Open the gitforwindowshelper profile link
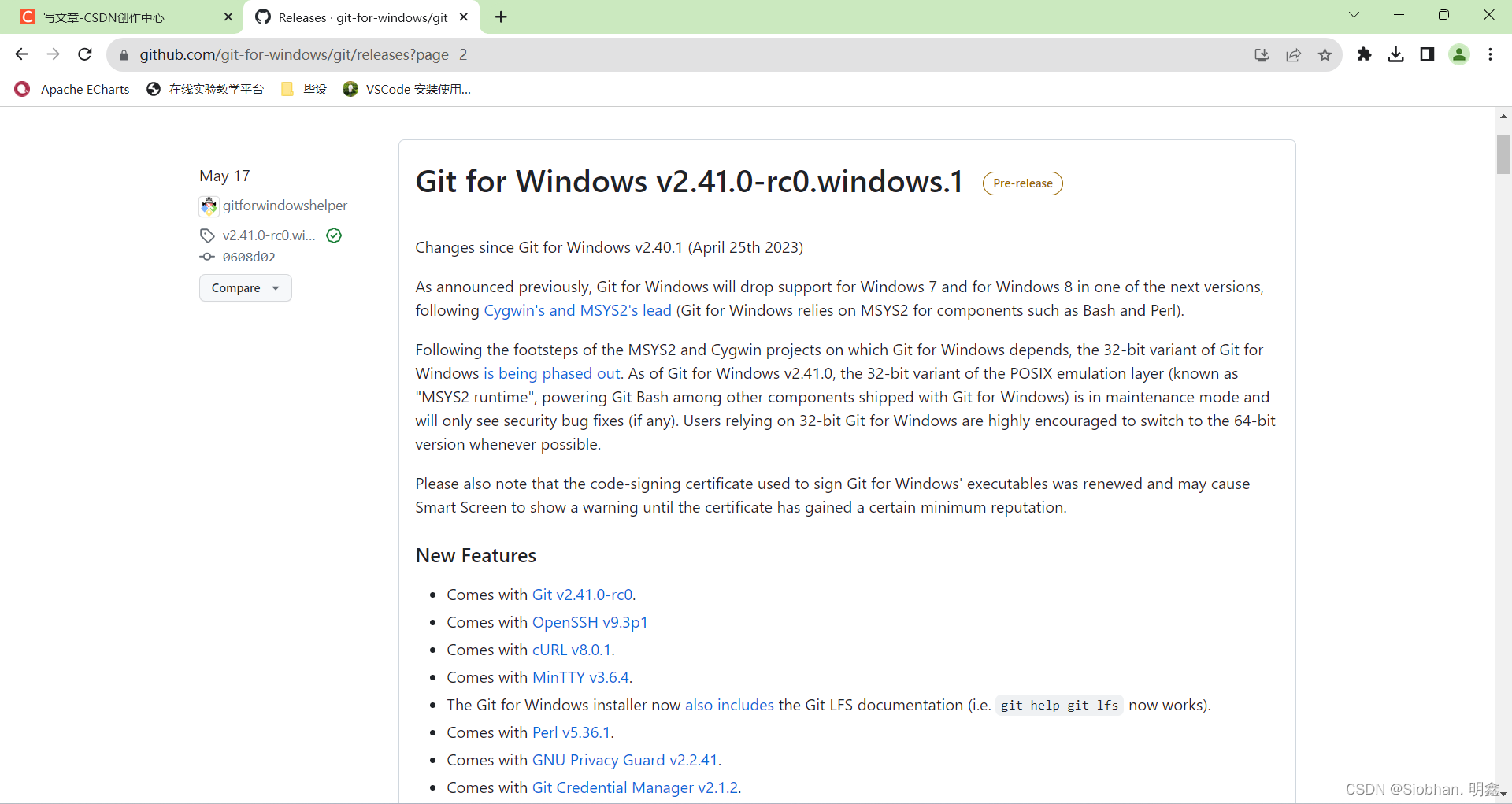Image resolution: width=1512 pixels, height=804 pixels. point(284,206)
